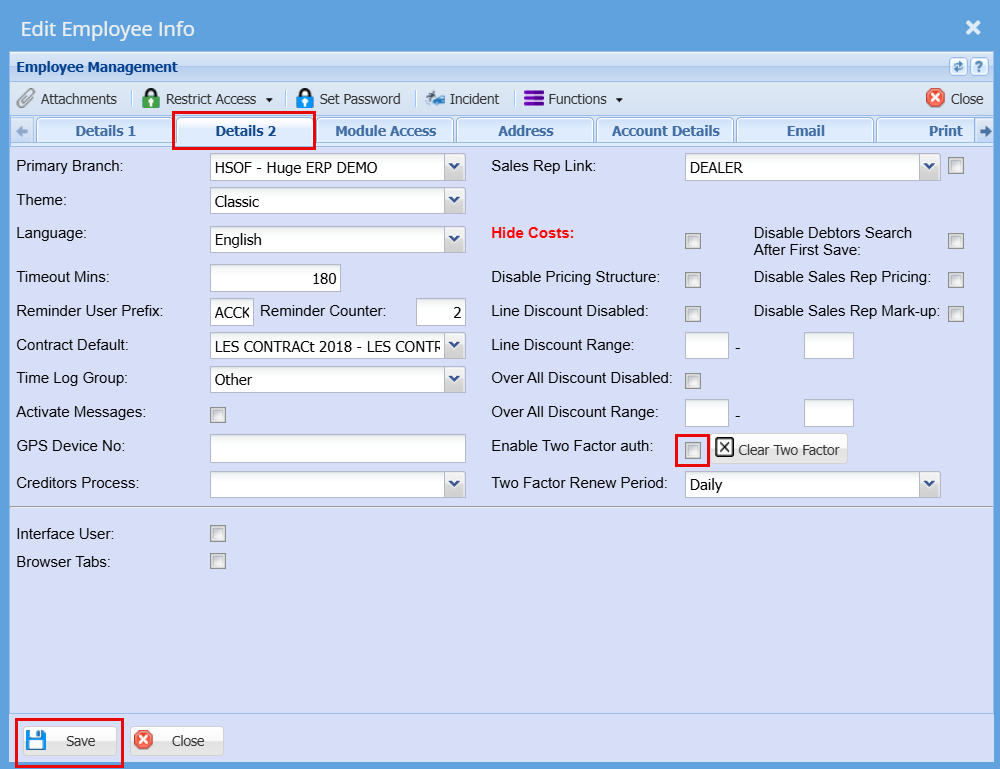The image size is (1000, 769).
Task: Enable Two Factor auth checkbox
Action: coord(693,451)
